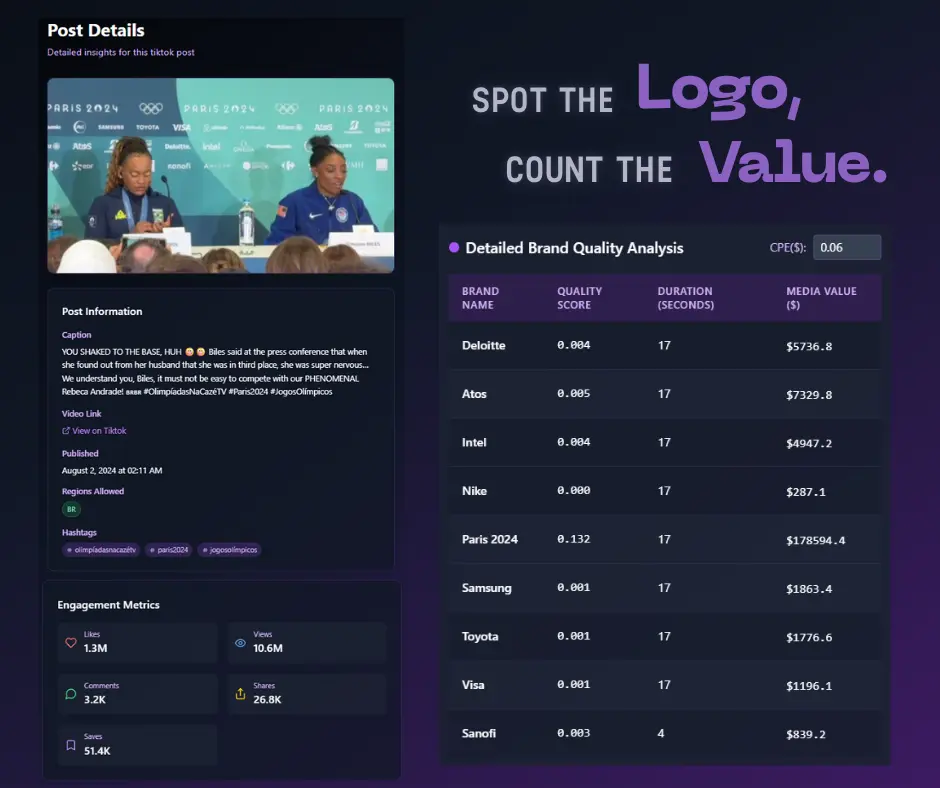
Task: Click the Views eye icon
Action: click(x=240, y=643)
